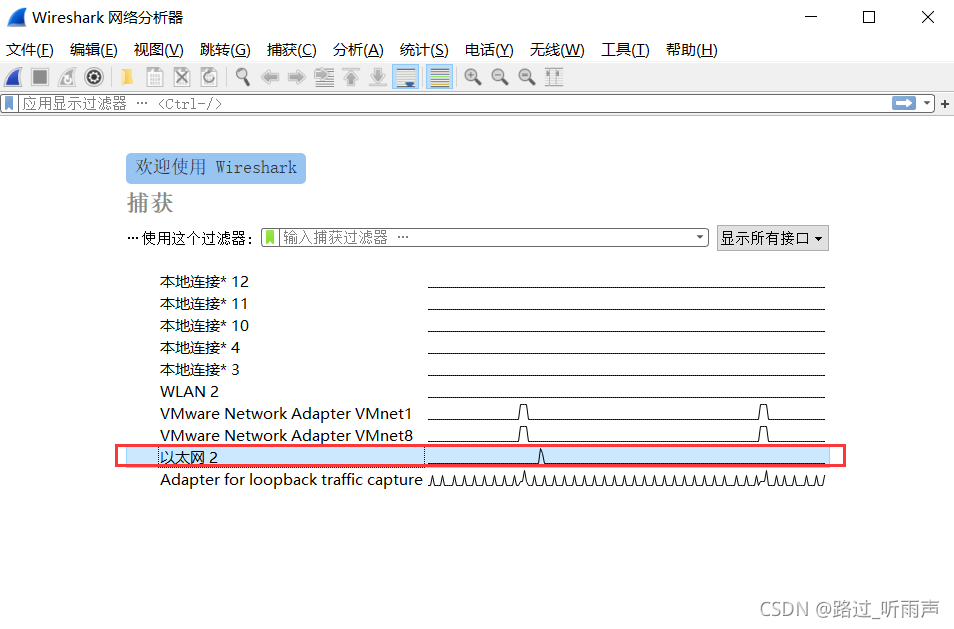Image resolution: width=954 pixels, height=629 pixels.
Task: Click 欢迎使用 Wireshark banner
Action: (x=216, y=168)
